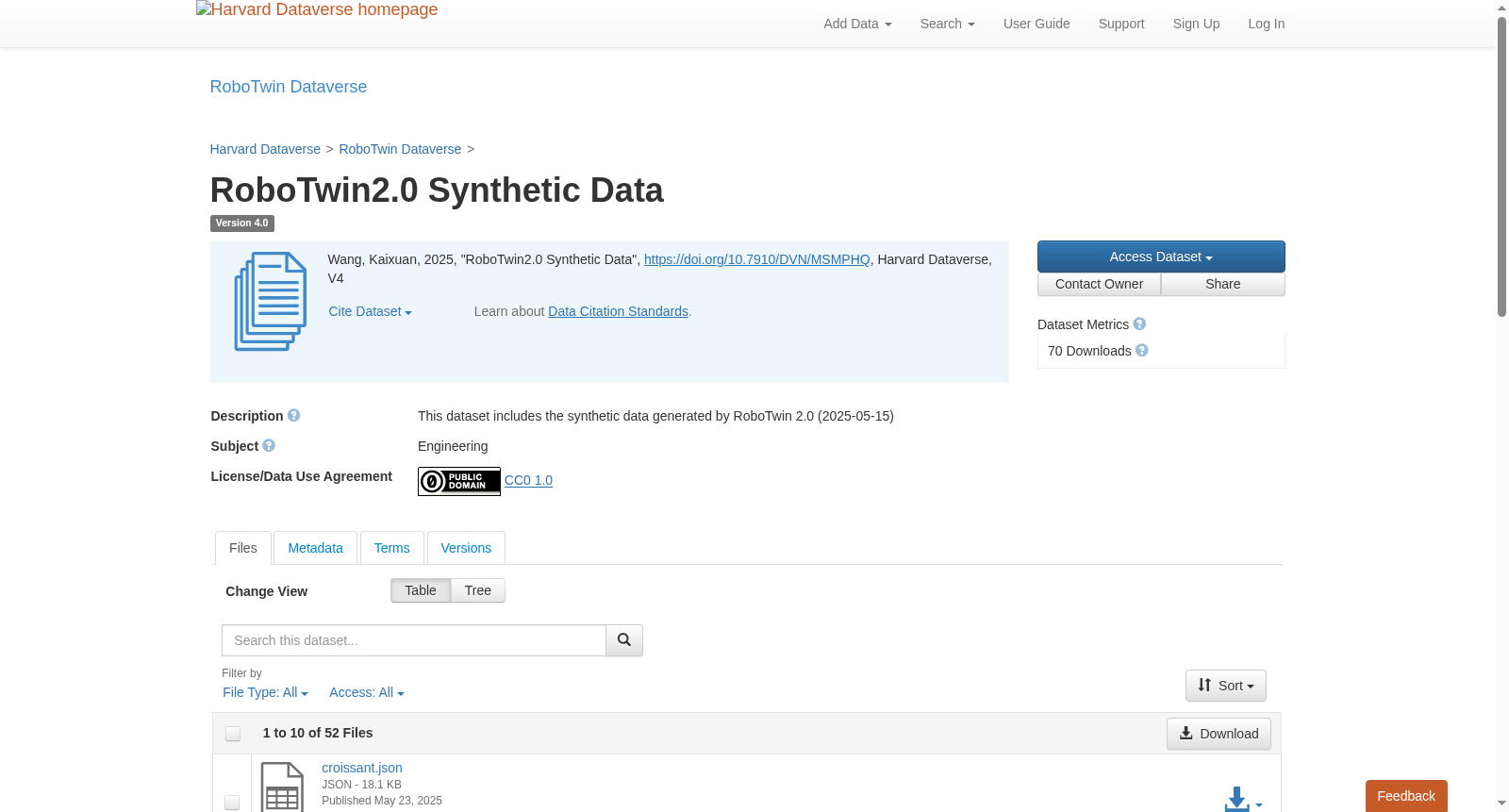This screenshot has height=812, width=1509.
Task: Click the croissant.json file type icon
Action: point(282,787)
